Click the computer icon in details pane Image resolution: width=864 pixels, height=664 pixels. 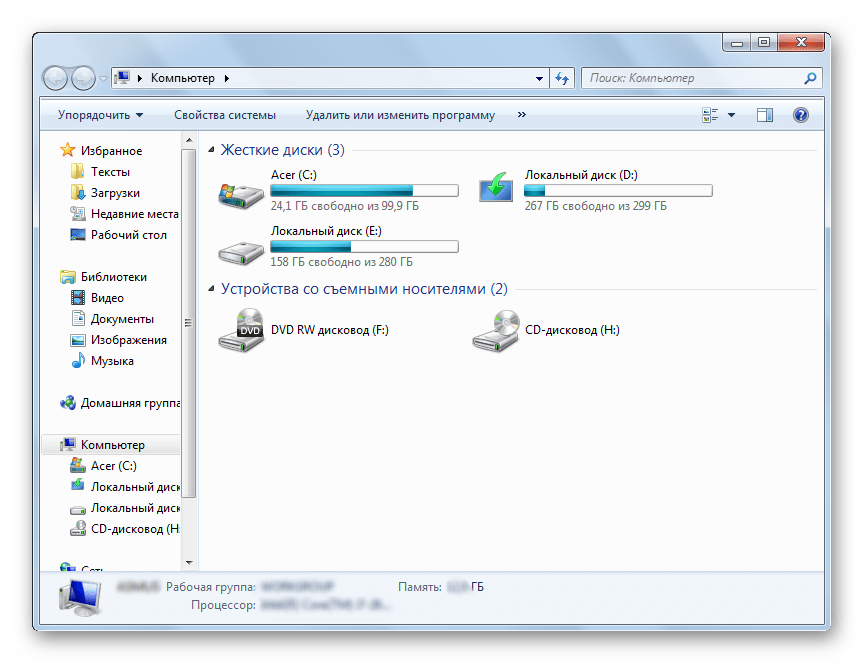tap(80, 597)
